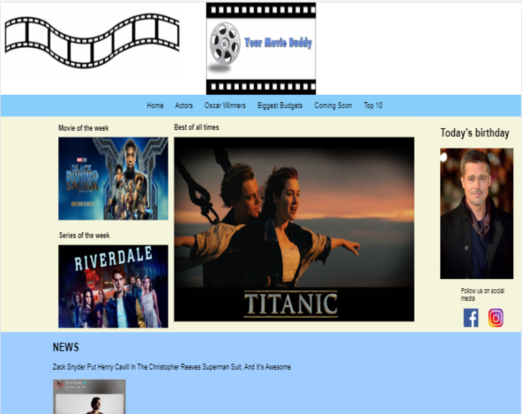Open the Oscar Winners page
This screenshot has width=522, height=414.
pyautogui.click(x=225, y=106)
